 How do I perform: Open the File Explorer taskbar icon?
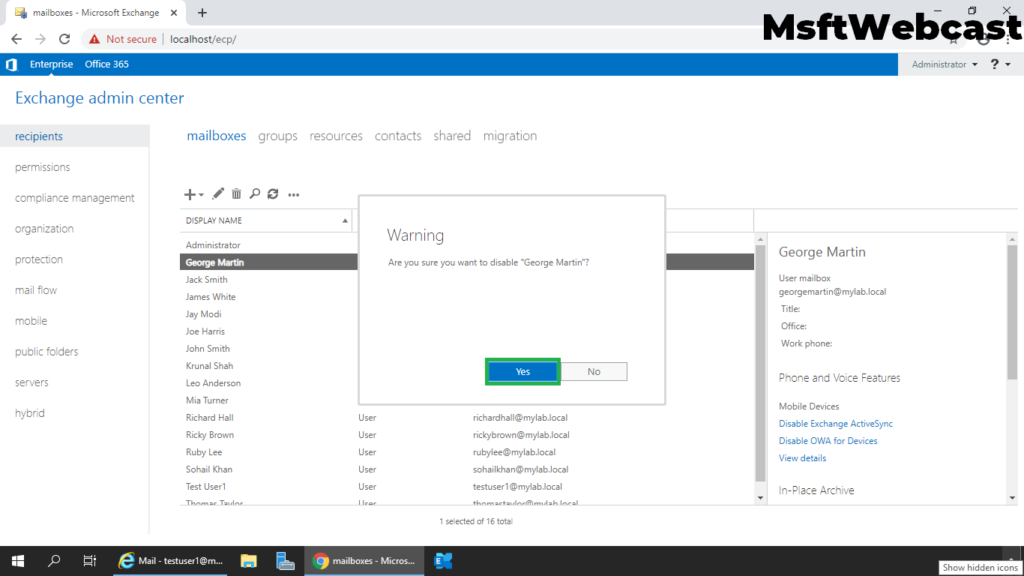point(249,561)
